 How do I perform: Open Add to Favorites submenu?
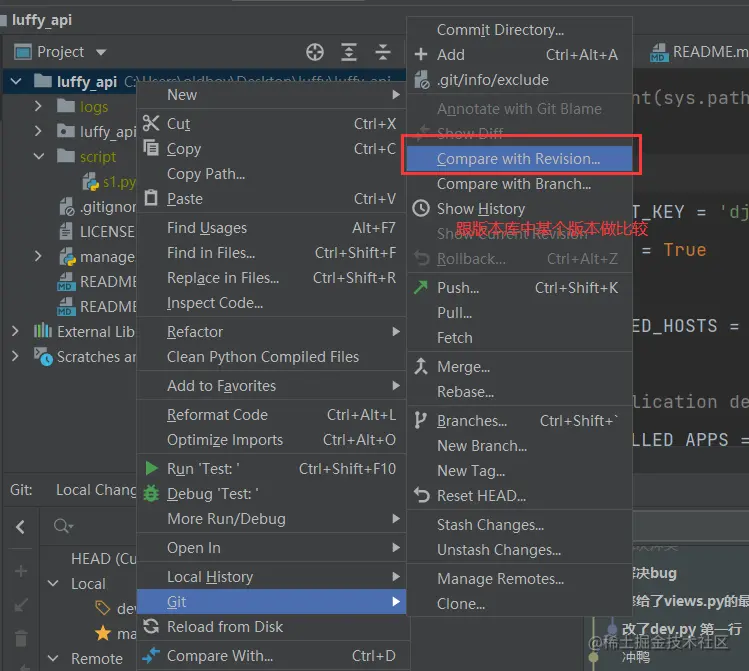tap(271, 385)
